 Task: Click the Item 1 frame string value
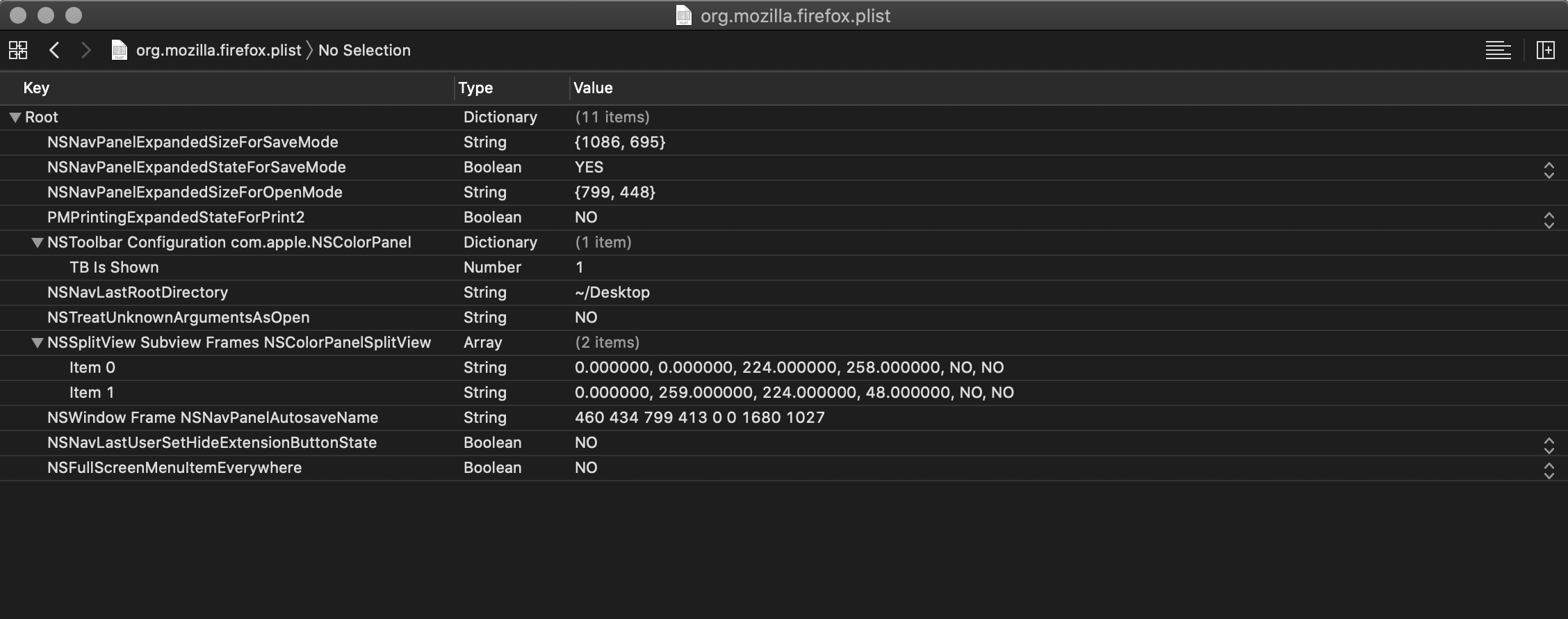point(794,392)
